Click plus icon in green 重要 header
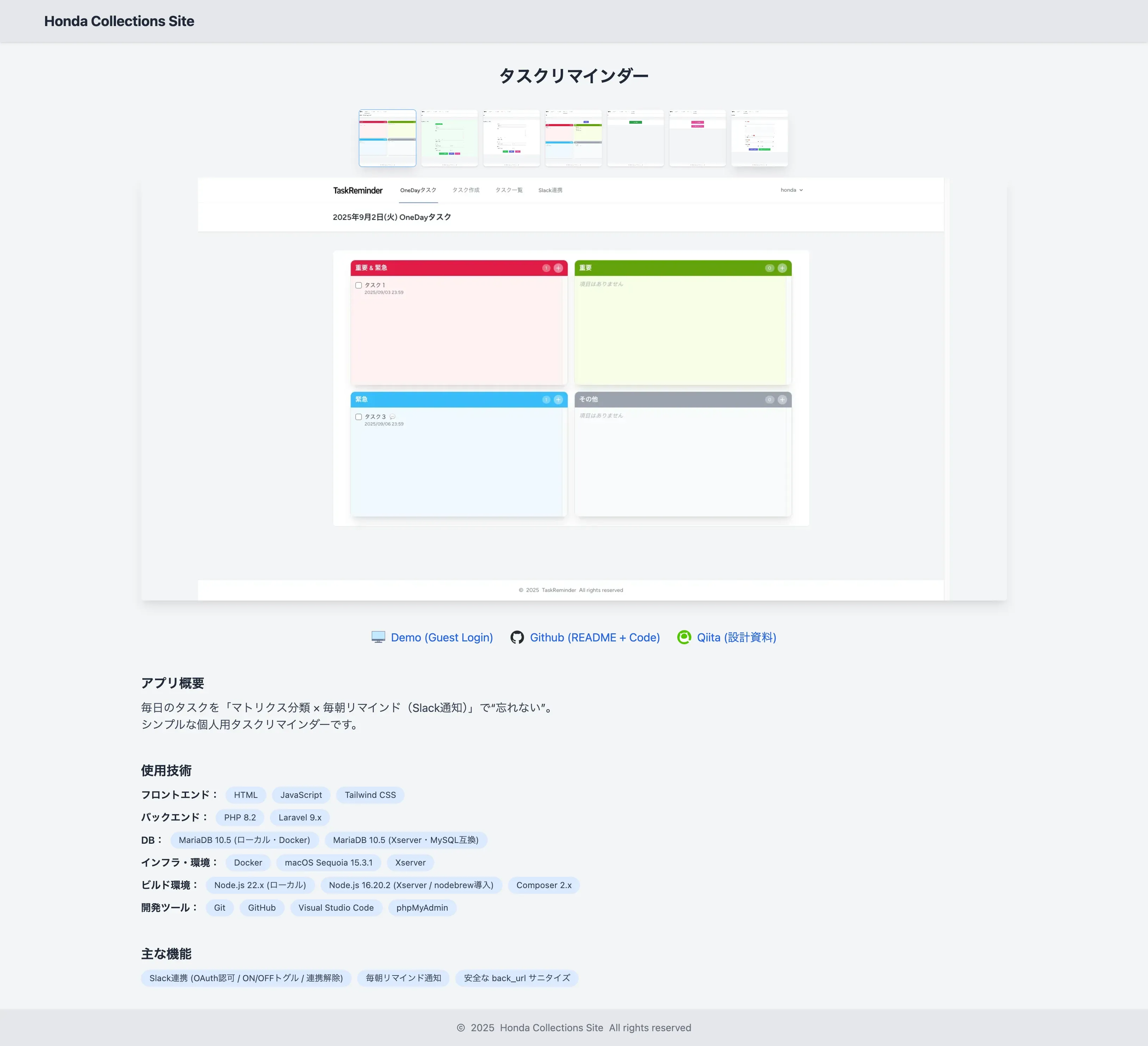This screenshot has width=1148, height=1046. [782, 268]
